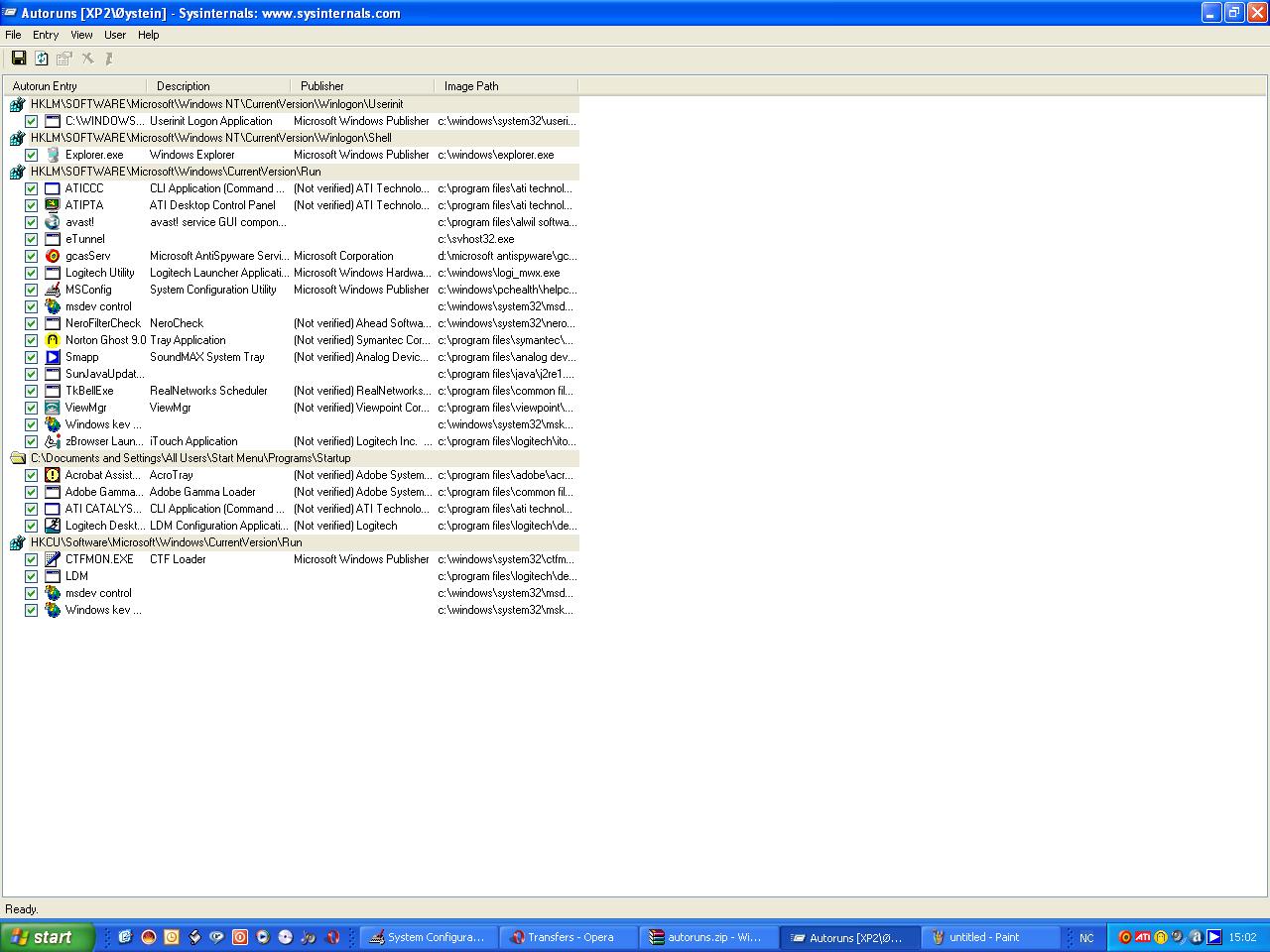
Task: Switch to untitled - Paint taskbar window
Action: tap(990, 937)
